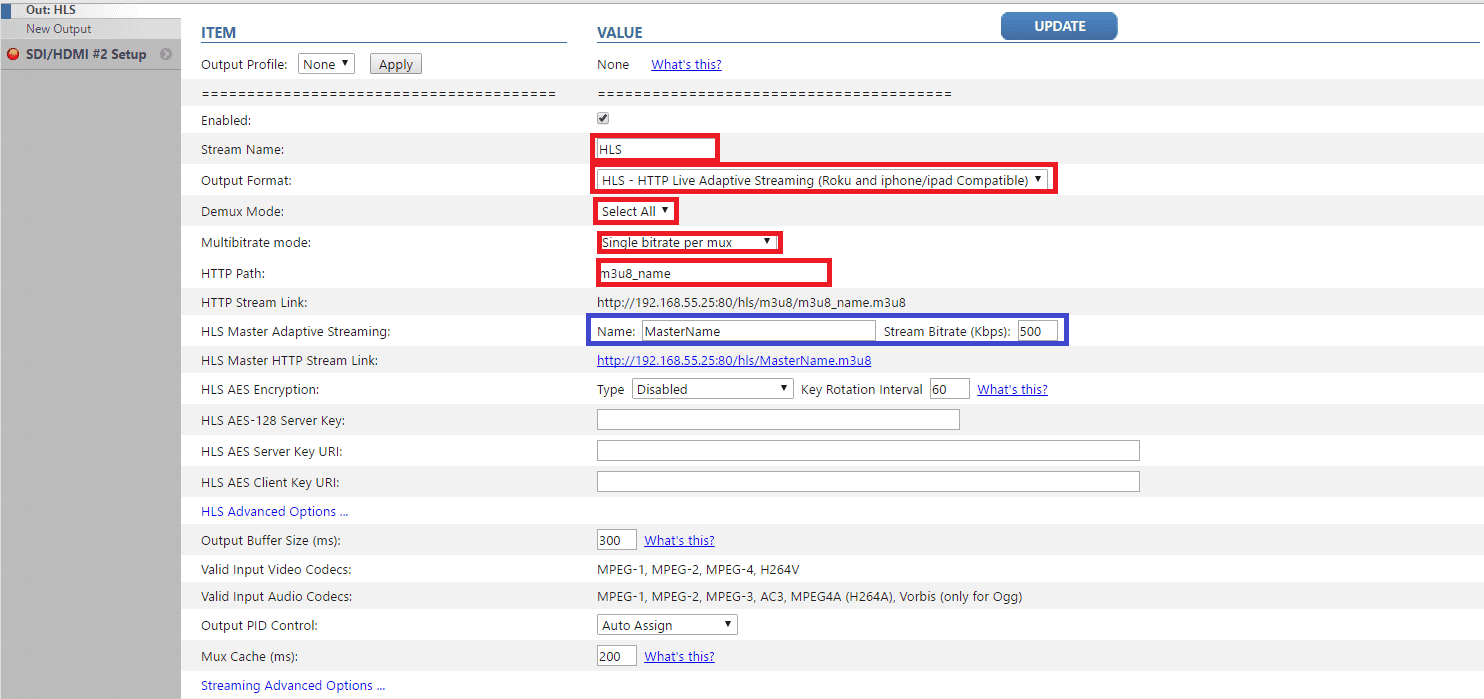The height and width of the screenshot is (699, 1484).
Task: Select the HTTP Stream Link URL text
Action: pos(751,302)
